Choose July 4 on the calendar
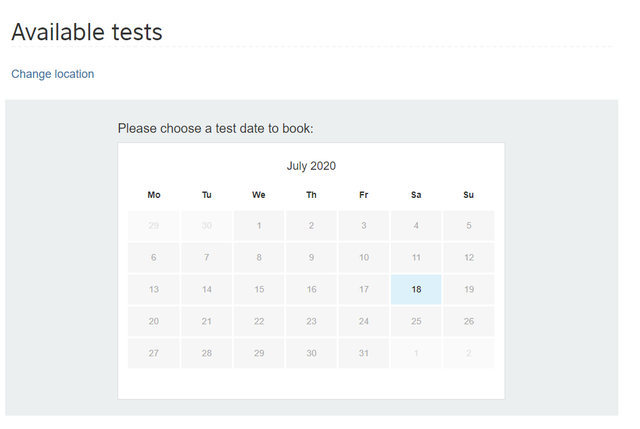The image size is (640, 429). click(416, 225)
